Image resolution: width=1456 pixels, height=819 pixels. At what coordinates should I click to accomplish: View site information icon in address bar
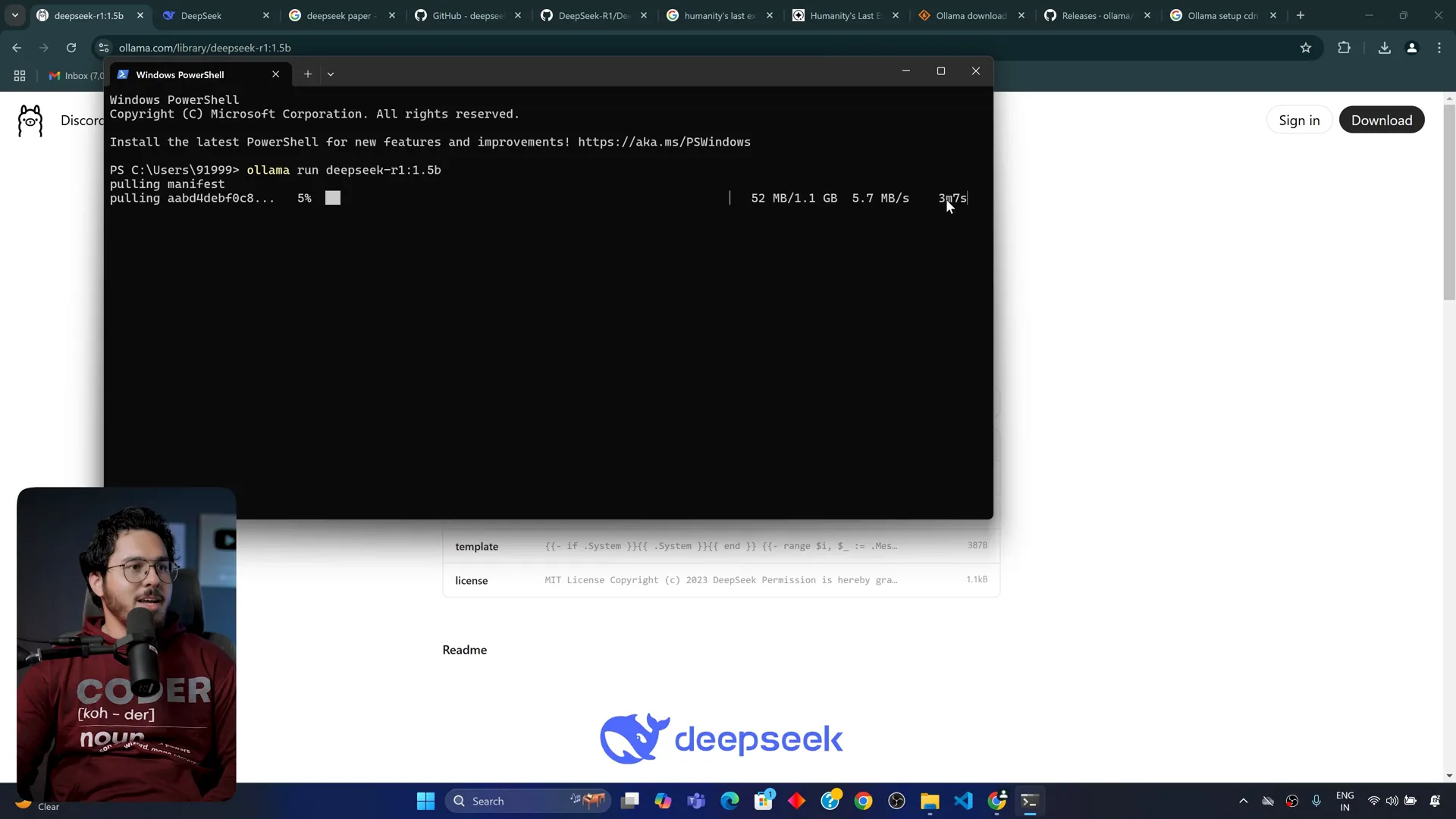tap(104, 48)
